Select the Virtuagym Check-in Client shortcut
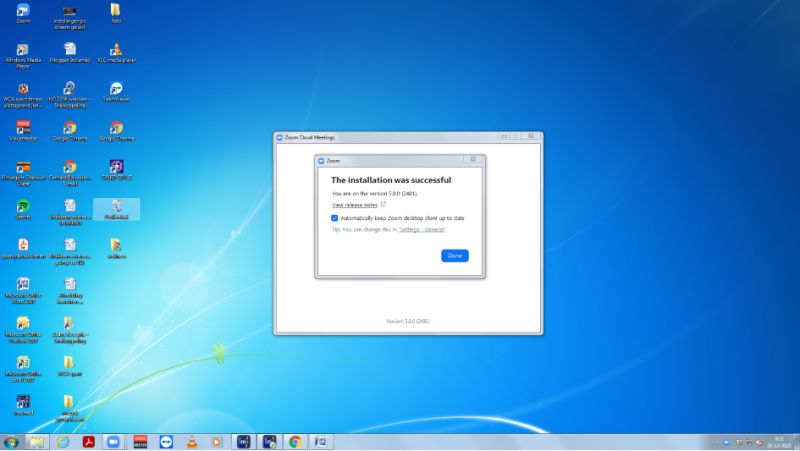800x451 pixels. [x=23, y=173]
